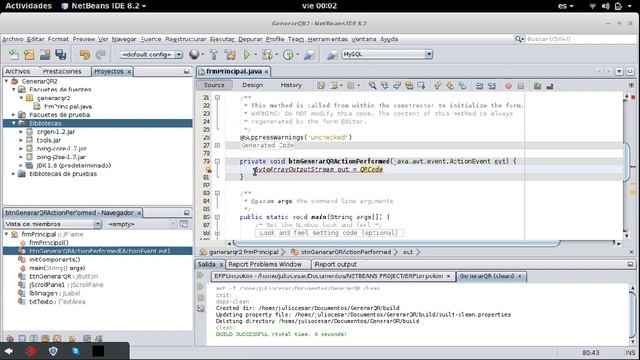Click the error hint bulb on line 80

(x=209, y=169)
